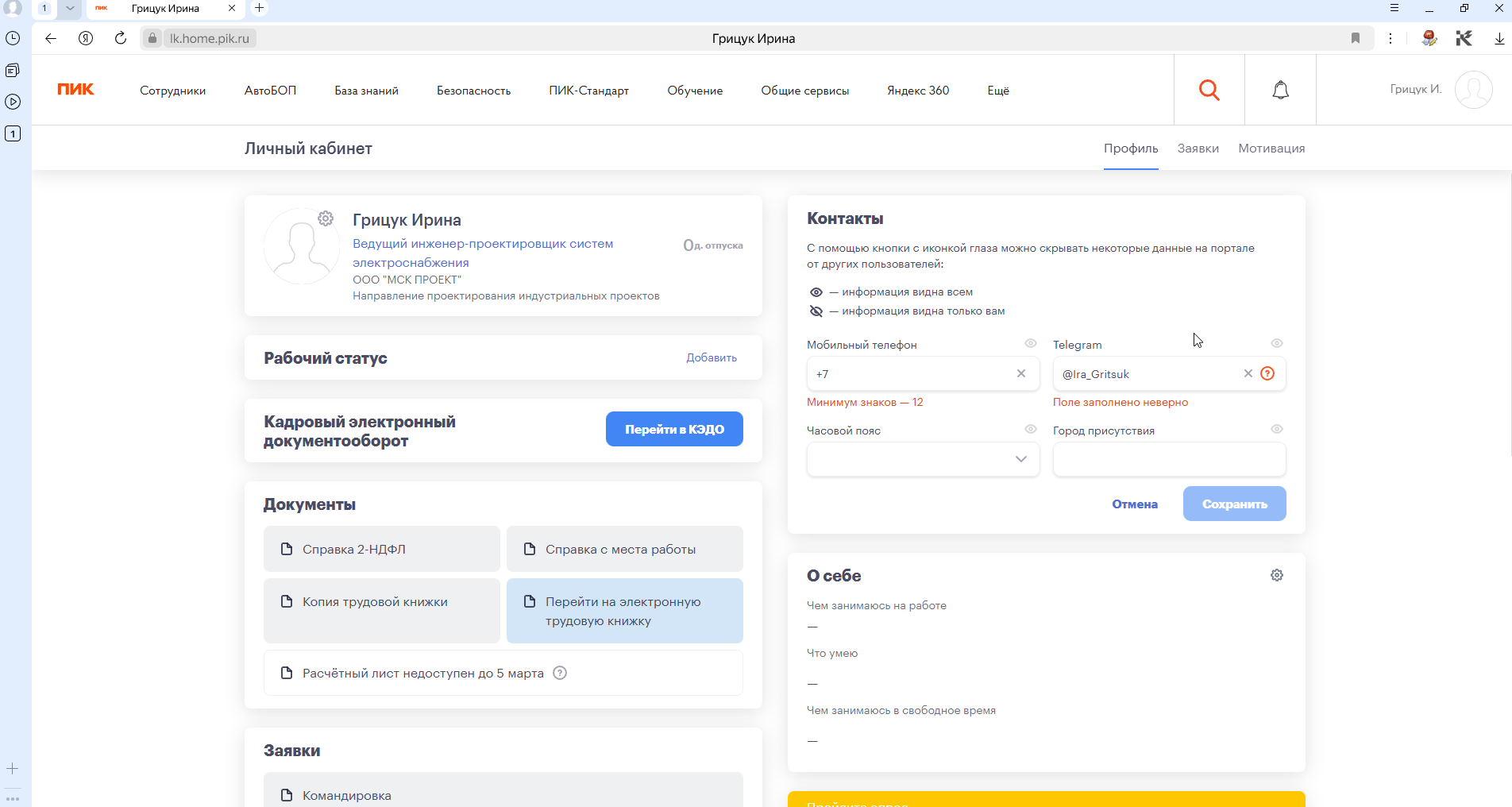Open the Яндекс 360 menu
The width and height of the screenshot is (1512, 807).
coord(918,91)
